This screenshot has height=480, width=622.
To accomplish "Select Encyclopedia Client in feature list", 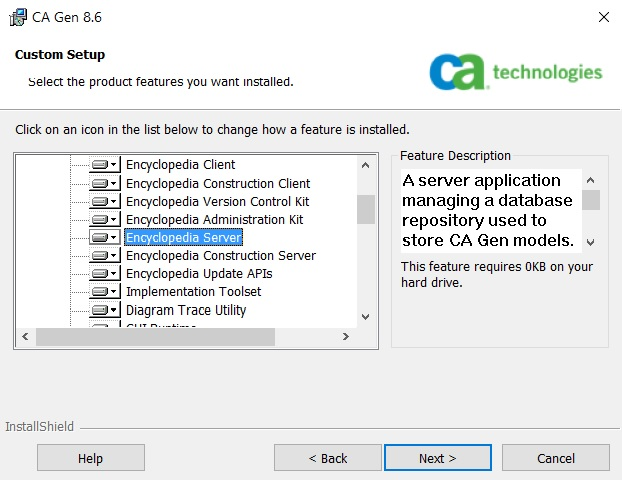I will (180, 165).
